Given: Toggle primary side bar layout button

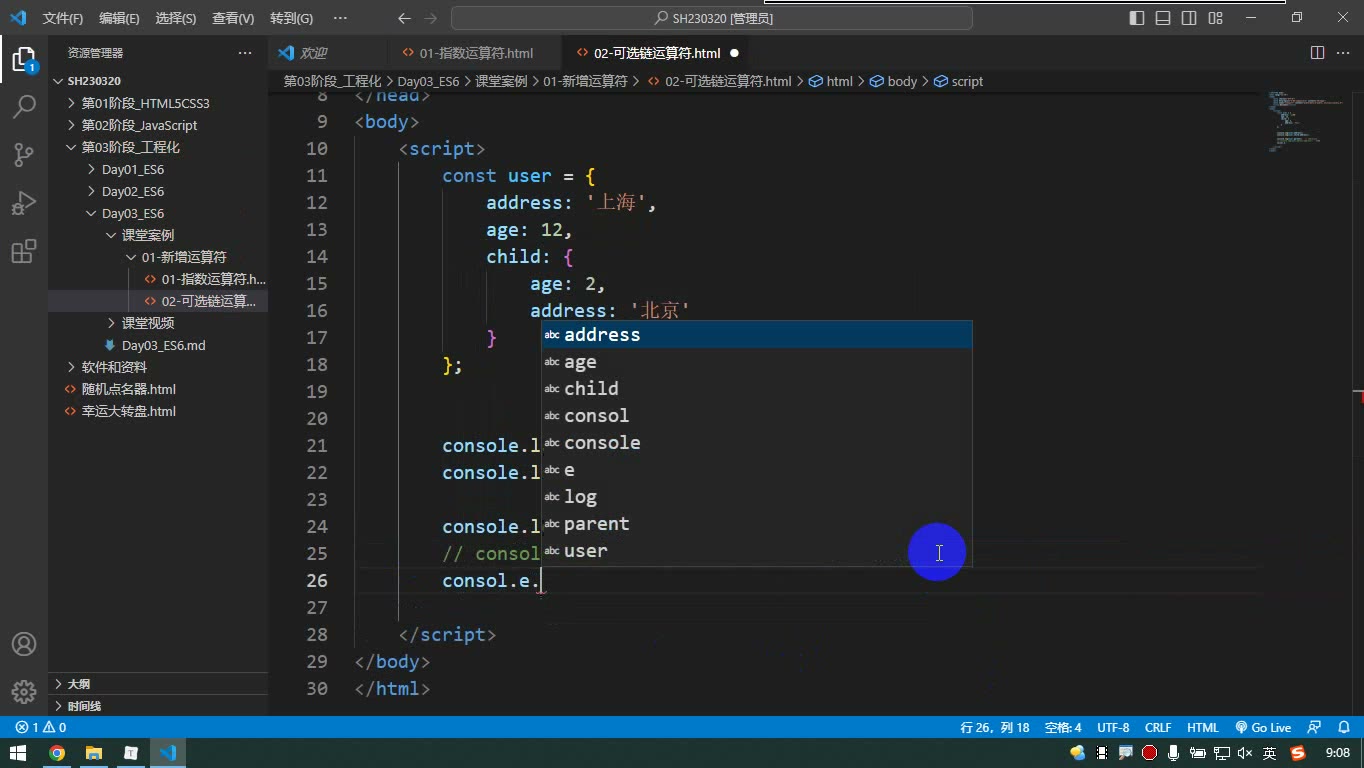Looking at the screenshot, I should pyautogui.click(x=1137, y=18).
